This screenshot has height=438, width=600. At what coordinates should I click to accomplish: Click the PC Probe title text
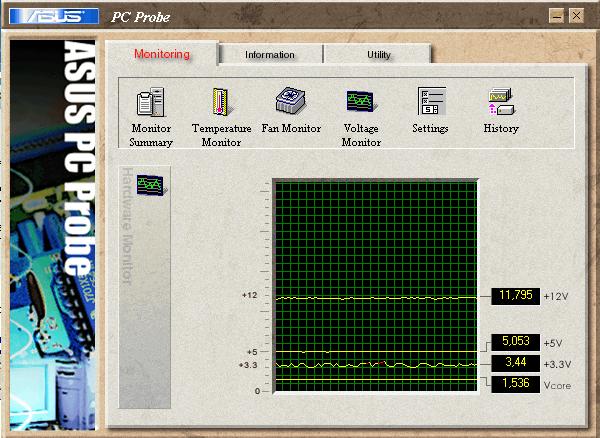click(140, 17)
